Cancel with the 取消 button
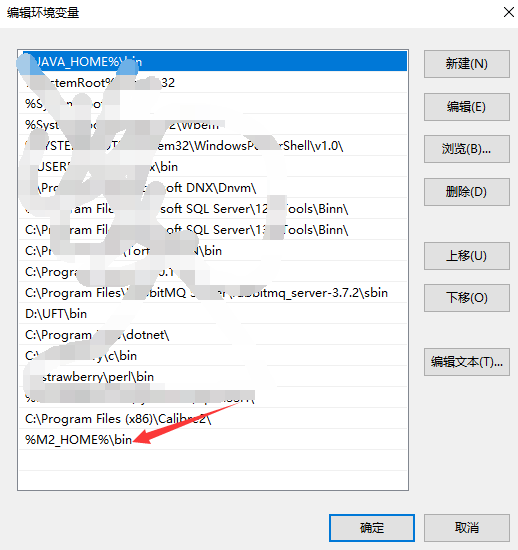The height and width of the screenshot is (550, 518). pos(466,528)
